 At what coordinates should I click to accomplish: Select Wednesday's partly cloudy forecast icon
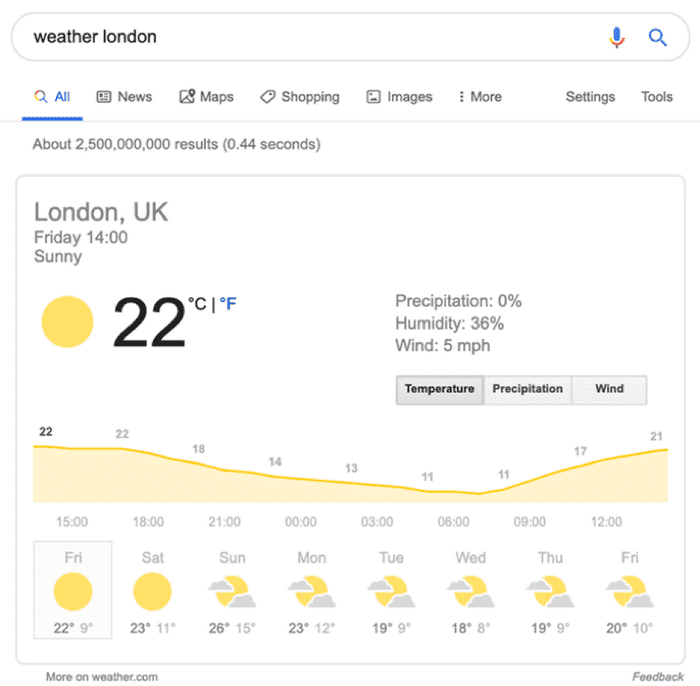471,592
